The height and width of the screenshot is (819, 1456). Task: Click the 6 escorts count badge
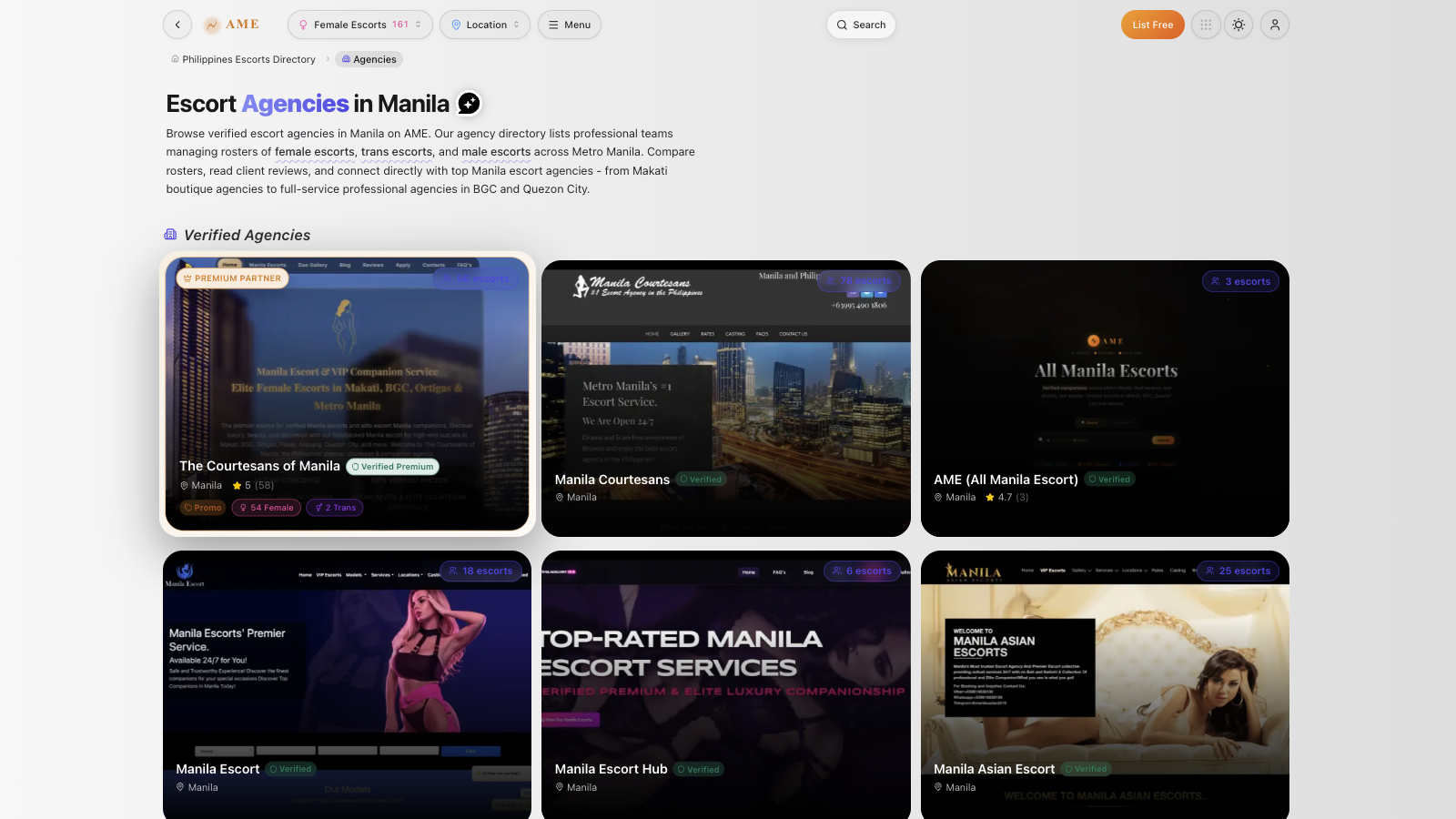tap(863, 571)
